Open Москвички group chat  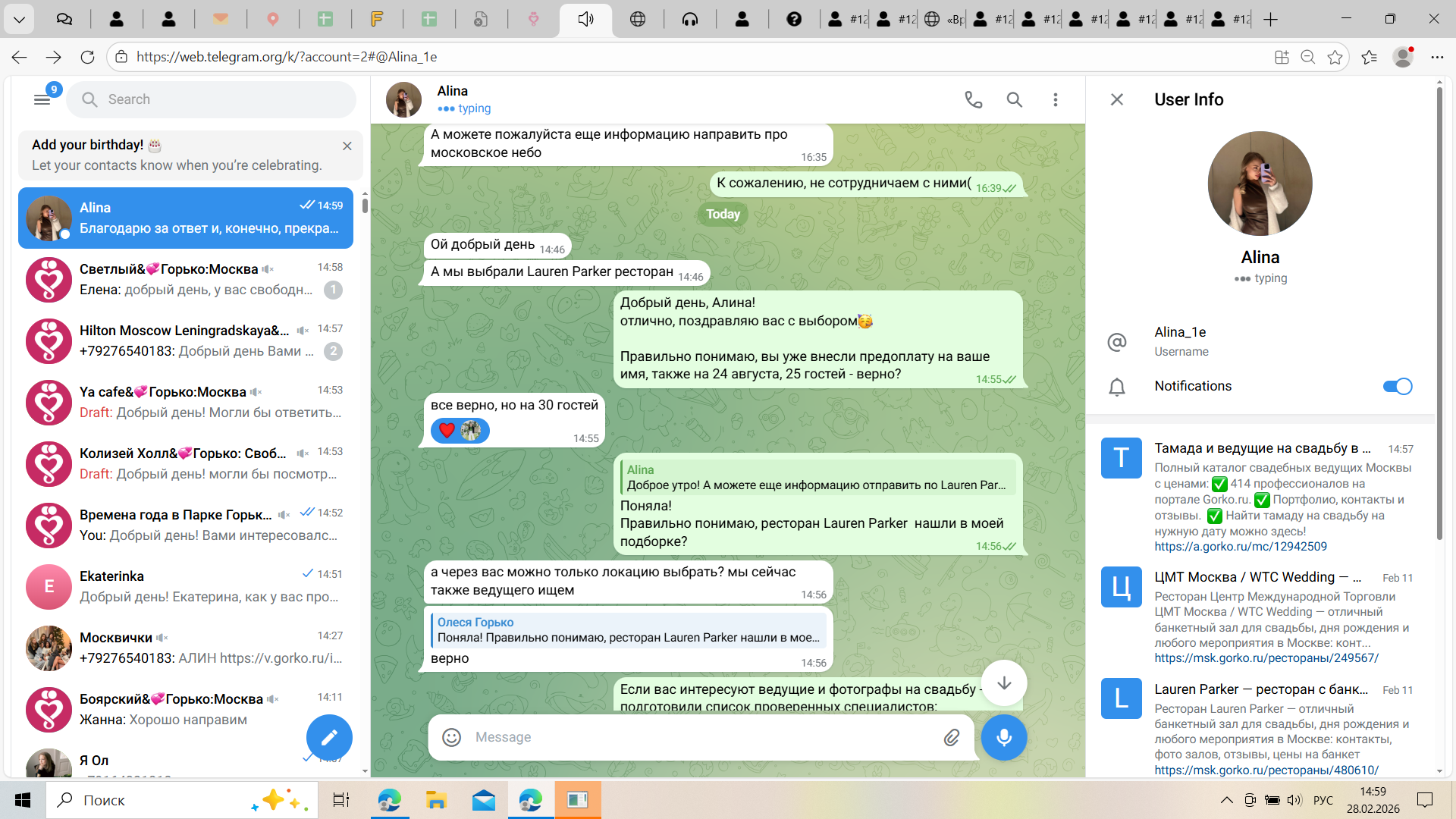186,648
